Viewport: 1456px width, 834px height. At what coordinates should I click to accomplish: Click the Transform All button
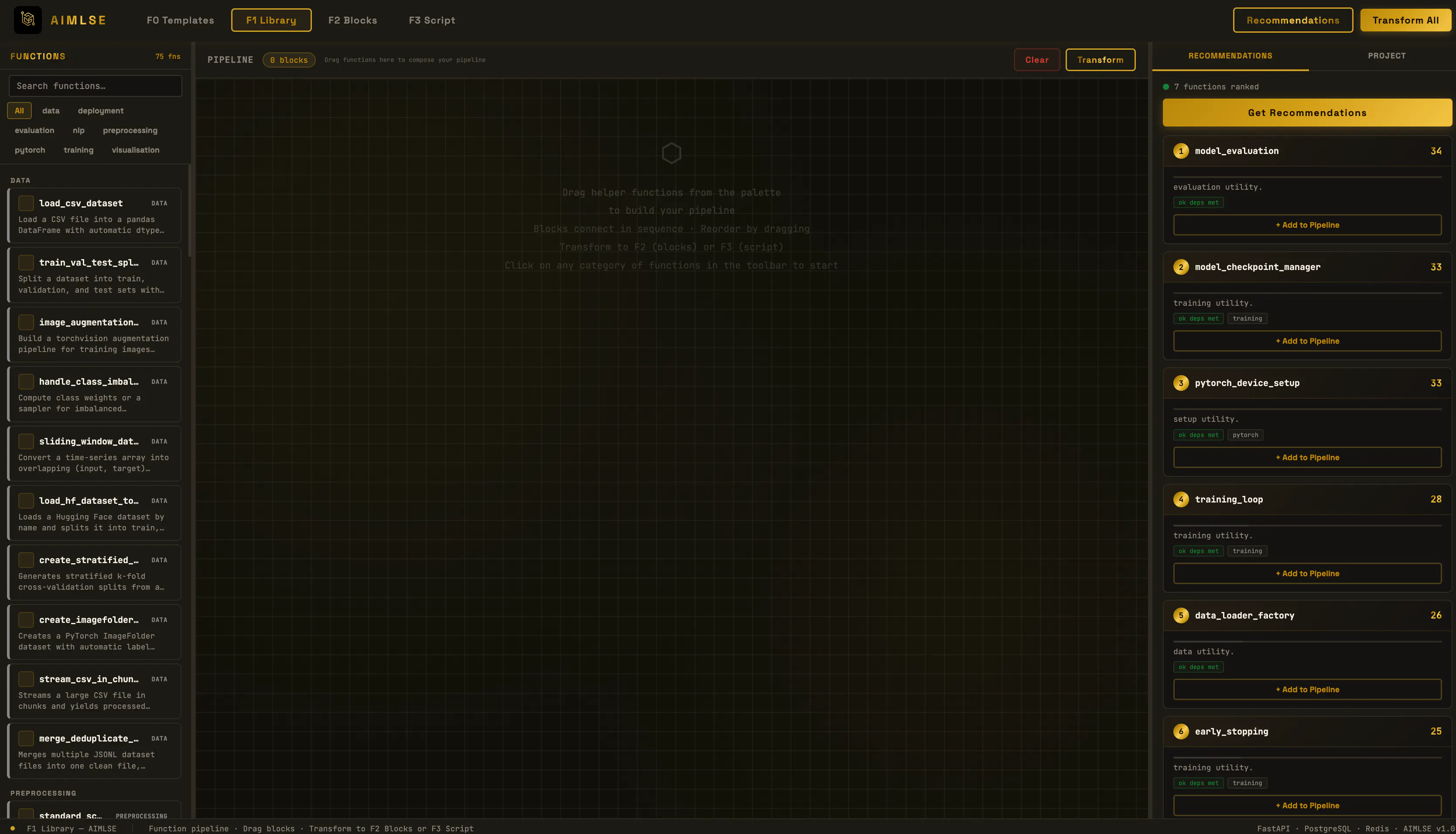tap(1405, 20)
